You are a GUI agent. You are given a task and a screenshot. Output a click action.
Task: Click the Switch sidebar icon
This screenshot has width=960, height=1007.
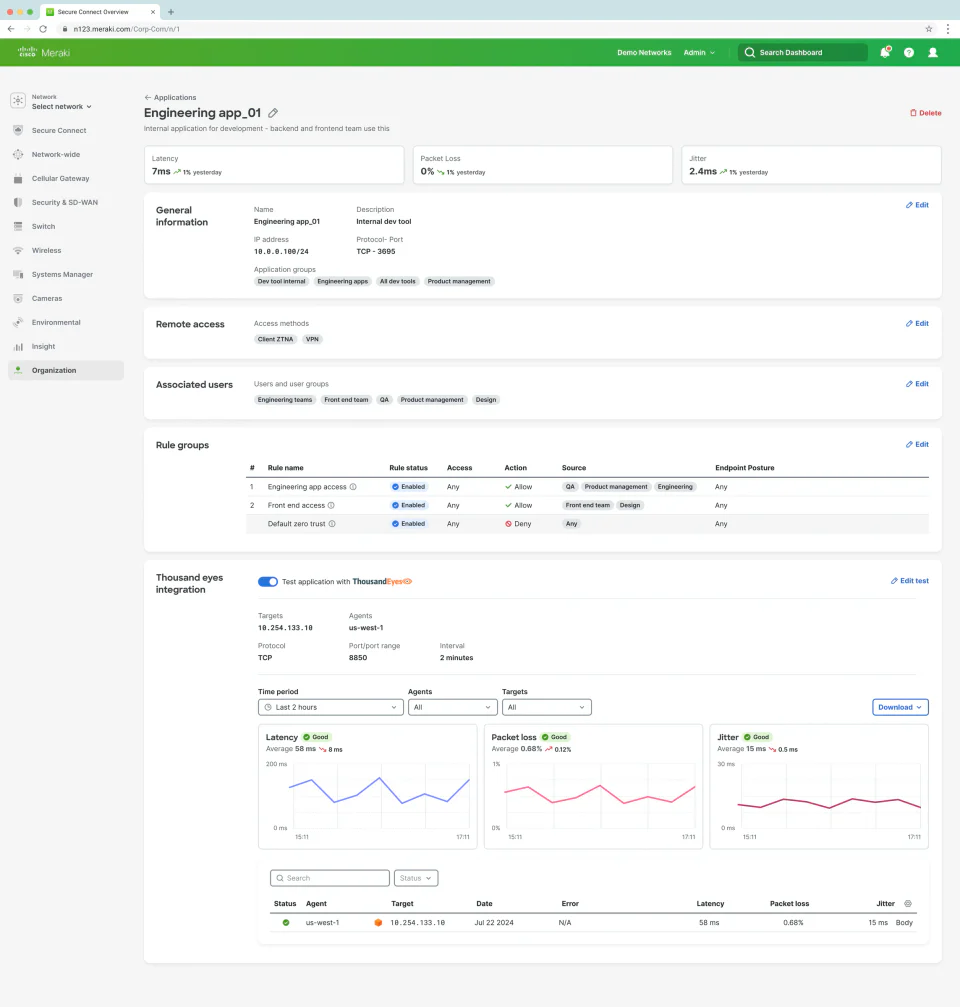point(18,226)
